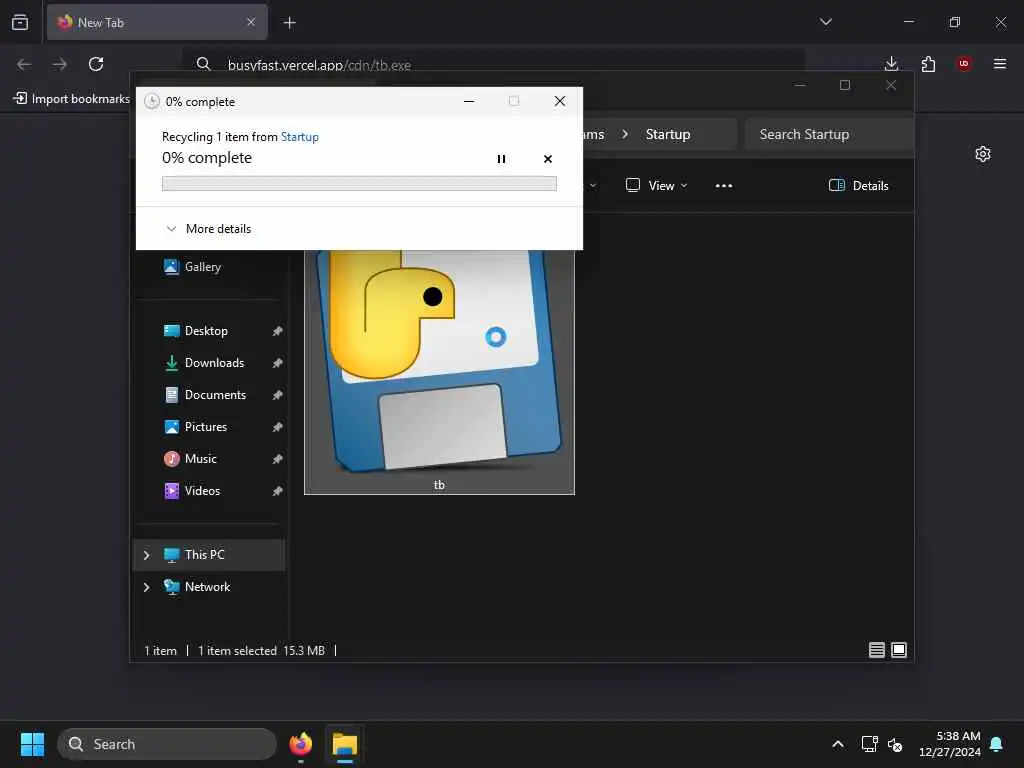Expand the This PC tree node
Screen dimensions: 1024x768
pos(146,555)
